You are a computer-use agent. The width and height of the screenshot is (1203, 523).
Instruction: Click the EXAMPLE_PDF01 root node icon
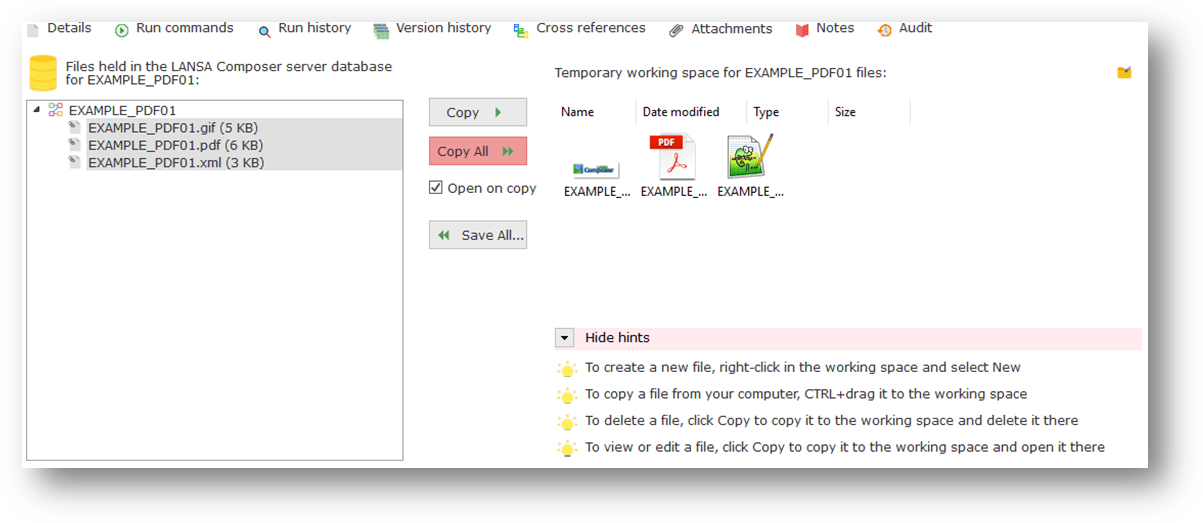(x=56, y=110)
